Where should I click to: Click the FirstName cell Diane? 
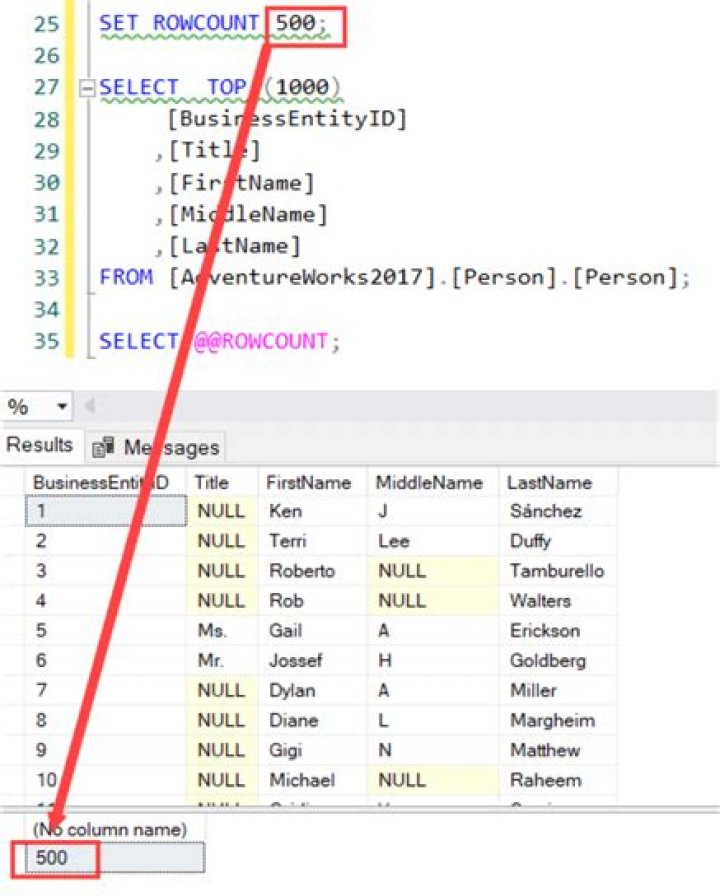(313, 720)
